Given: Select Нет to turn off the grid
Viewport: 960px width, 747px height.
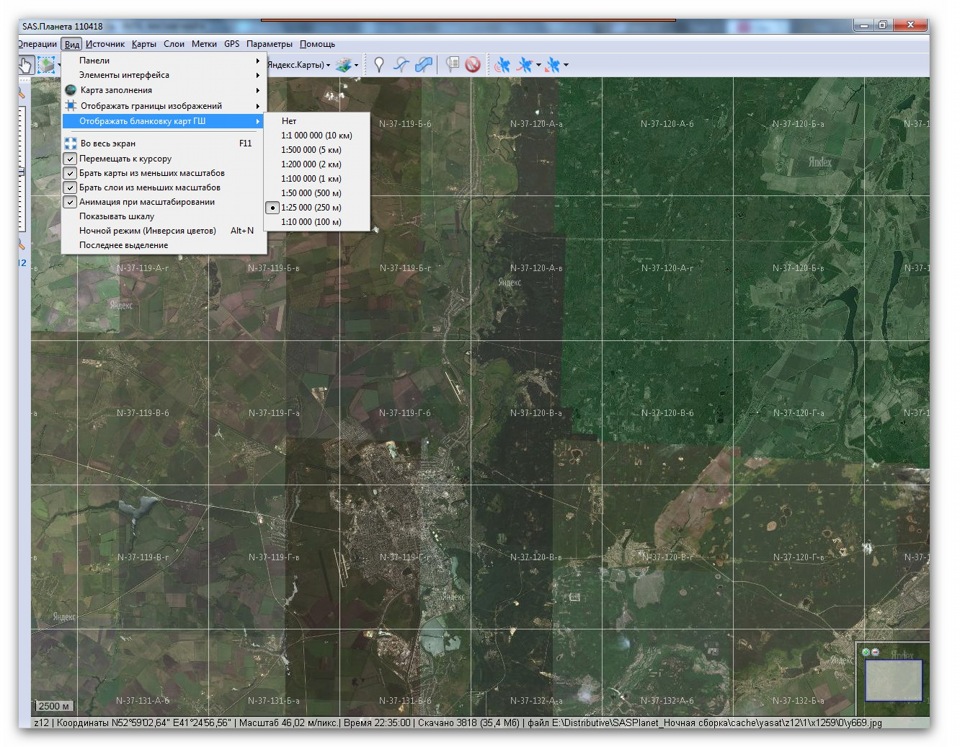Looking at the screenshot, I should 317,121.
